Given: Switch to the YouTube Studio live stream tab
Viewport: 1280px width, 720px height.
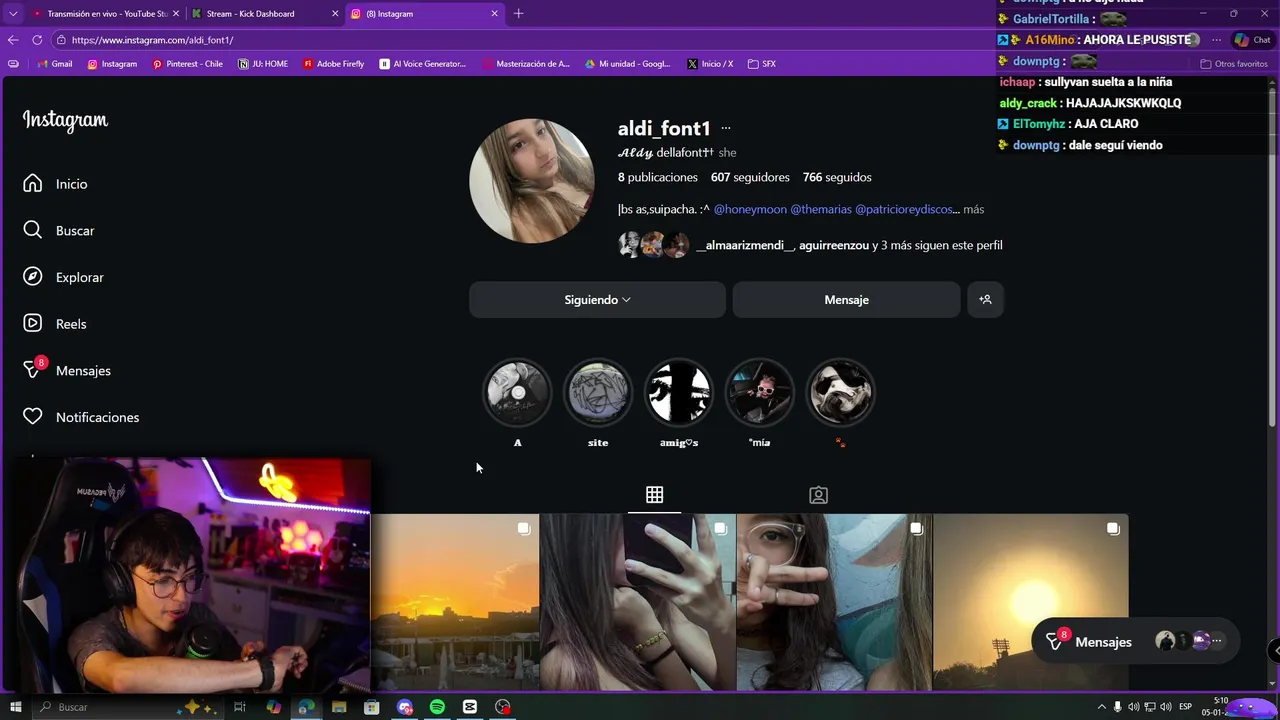Looking at the screenshot, I should (x=105, y=14).
